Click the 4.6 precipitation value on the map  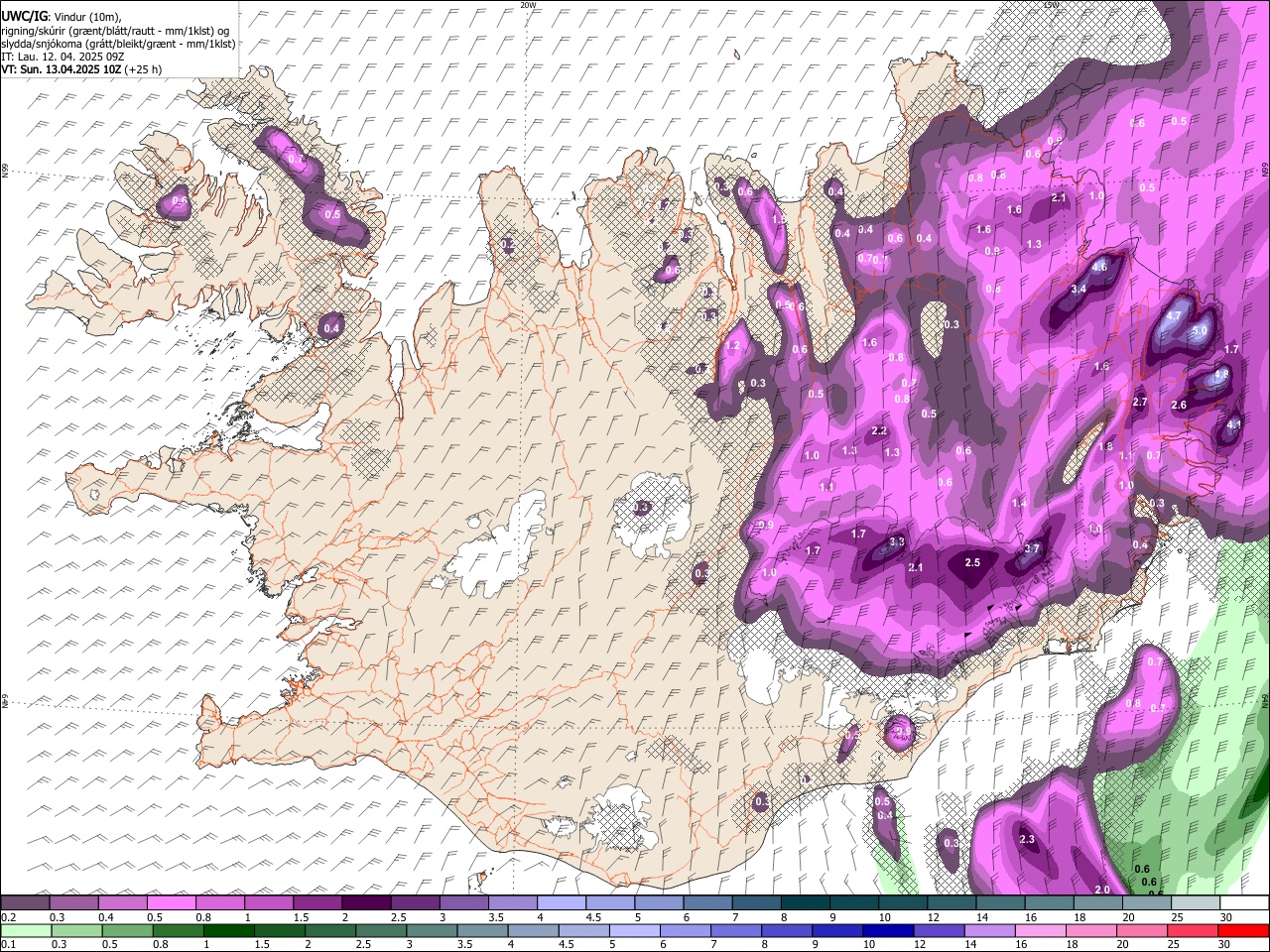[1099, 267]
